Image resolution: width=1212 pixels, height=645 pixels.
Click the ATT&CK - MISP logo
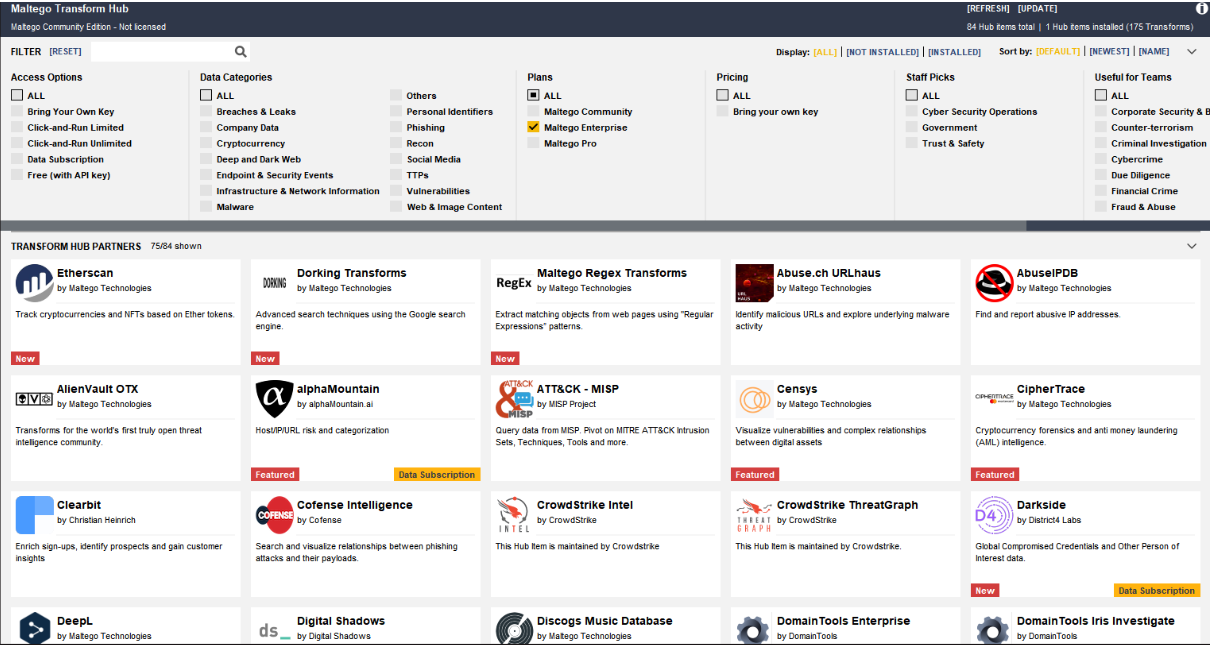click(515, 399)
